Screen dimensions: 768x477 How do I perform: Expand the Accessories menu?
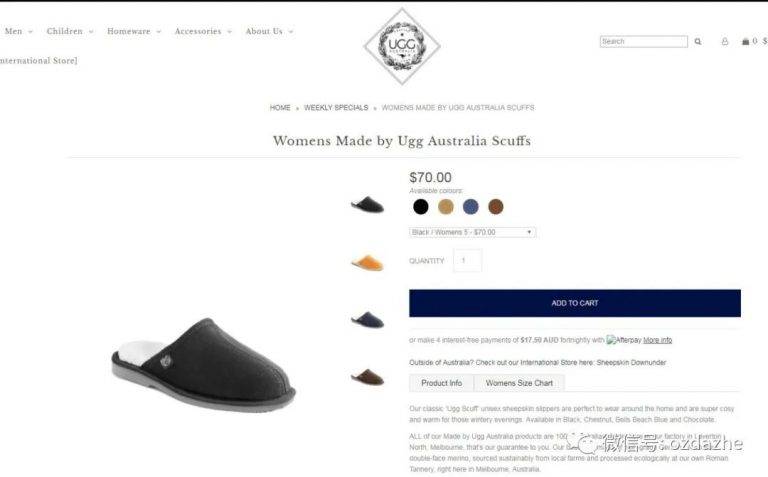click(203, 31)
